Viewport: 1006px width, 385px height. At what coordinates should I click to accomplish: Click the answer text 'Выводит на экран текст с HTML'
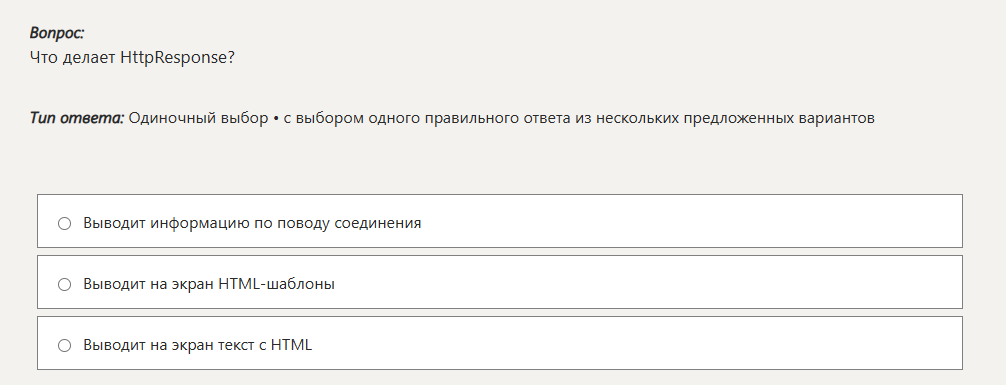pyautogui.click(x=198, y=345)
